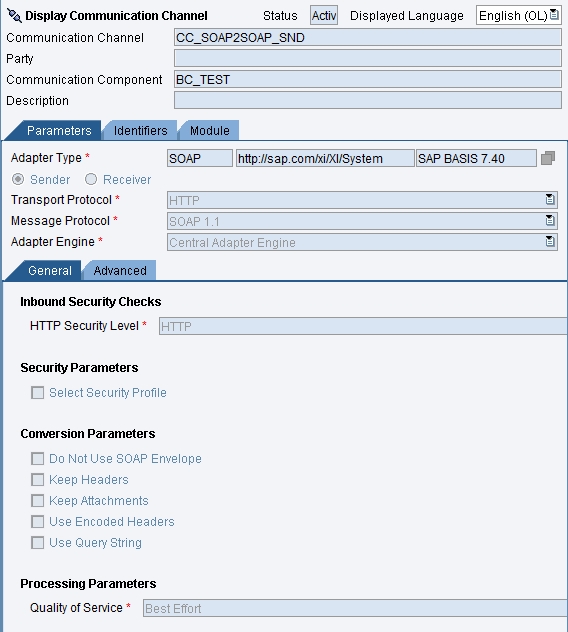Image resolution: width=568 pixels, height=632 pixels.
Task: Open the Transport Protocol dropdown
Action: pos(550,200)
